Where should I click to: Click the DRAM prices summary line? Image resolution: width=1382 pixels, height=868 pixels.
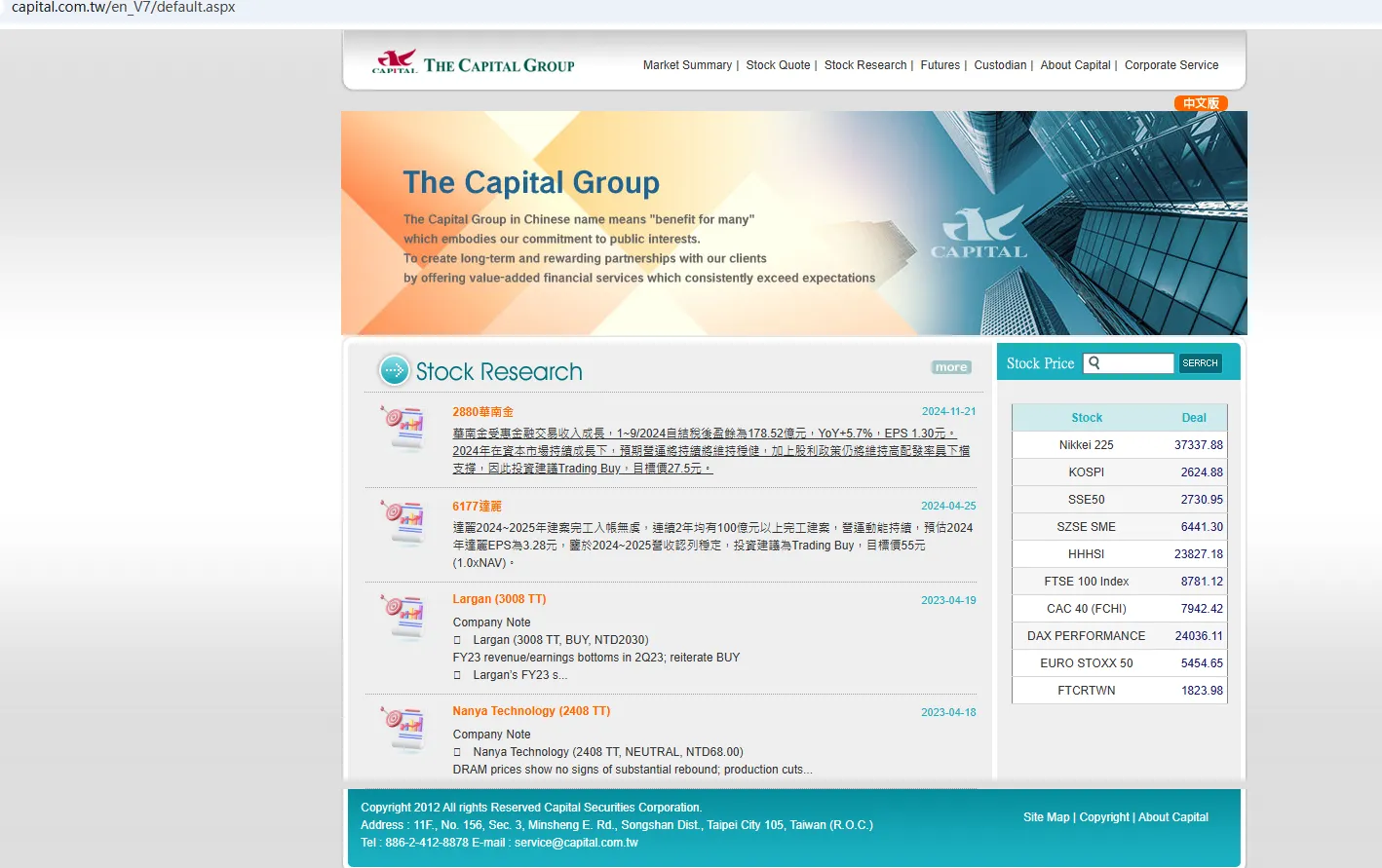point(632,770)
